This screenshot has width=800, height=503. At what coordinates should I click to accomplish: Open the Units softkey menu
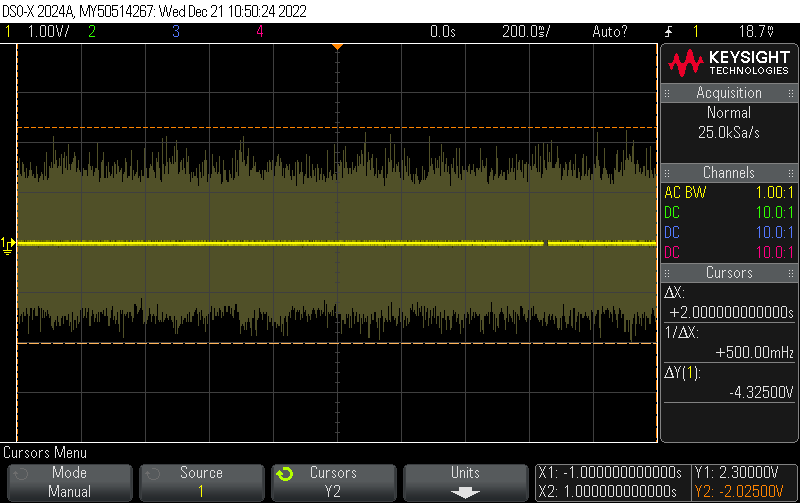click(465, 482)
